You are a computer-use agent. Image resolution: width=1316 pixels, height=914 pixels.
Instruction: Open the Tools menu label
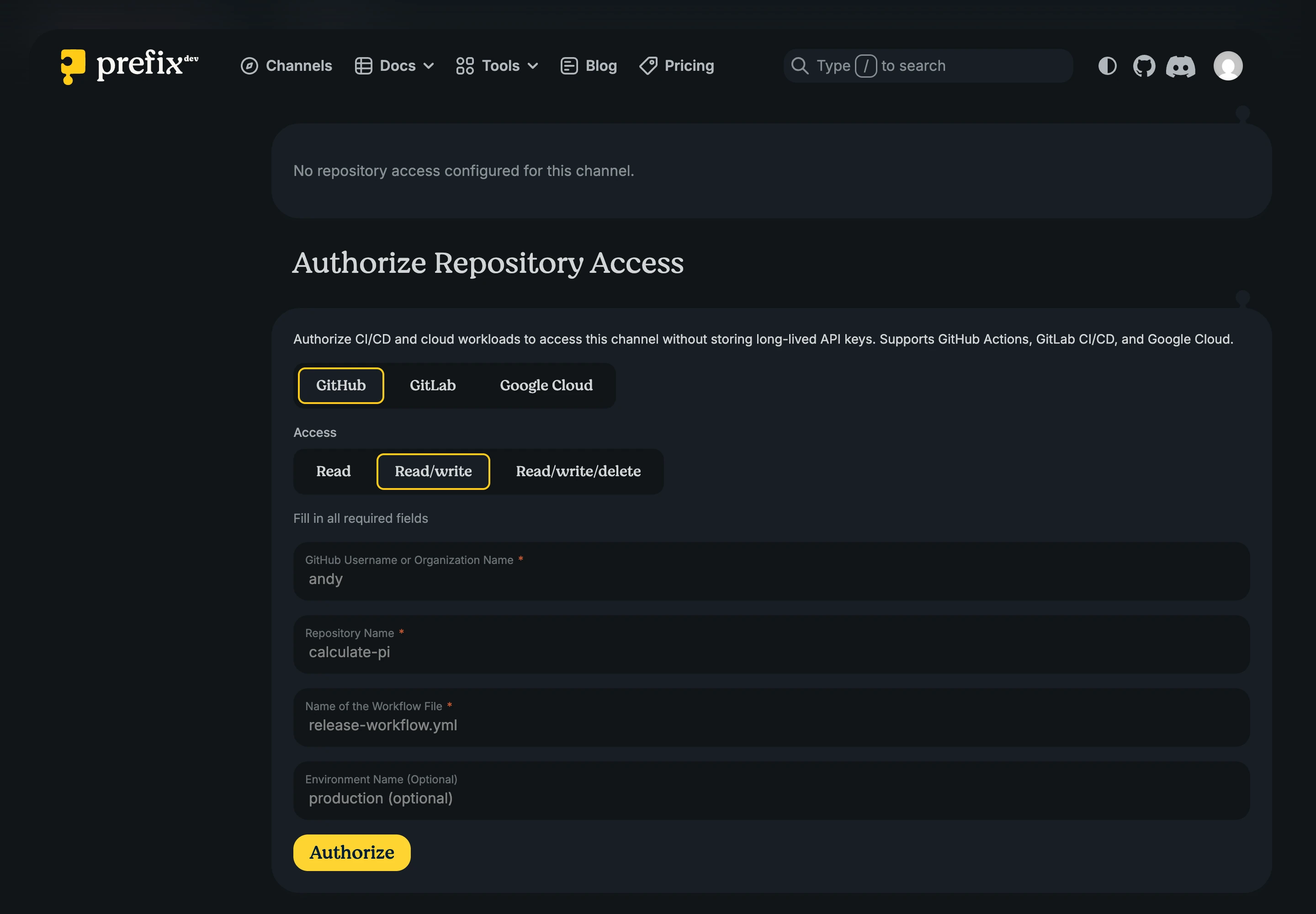tap(500, 66)
